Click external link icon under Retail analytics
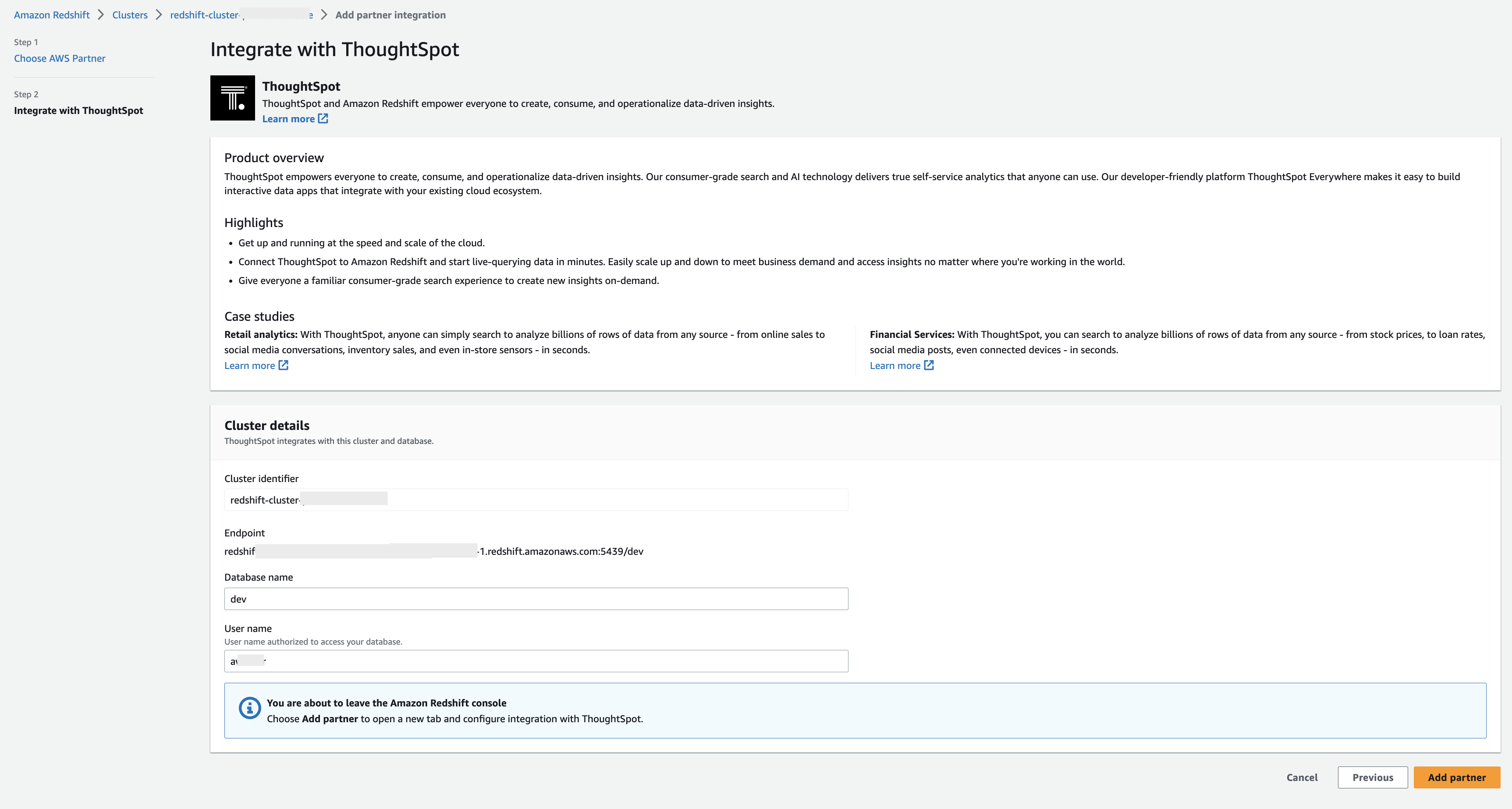Screen dimensions: 1512x809 point(284,365)
